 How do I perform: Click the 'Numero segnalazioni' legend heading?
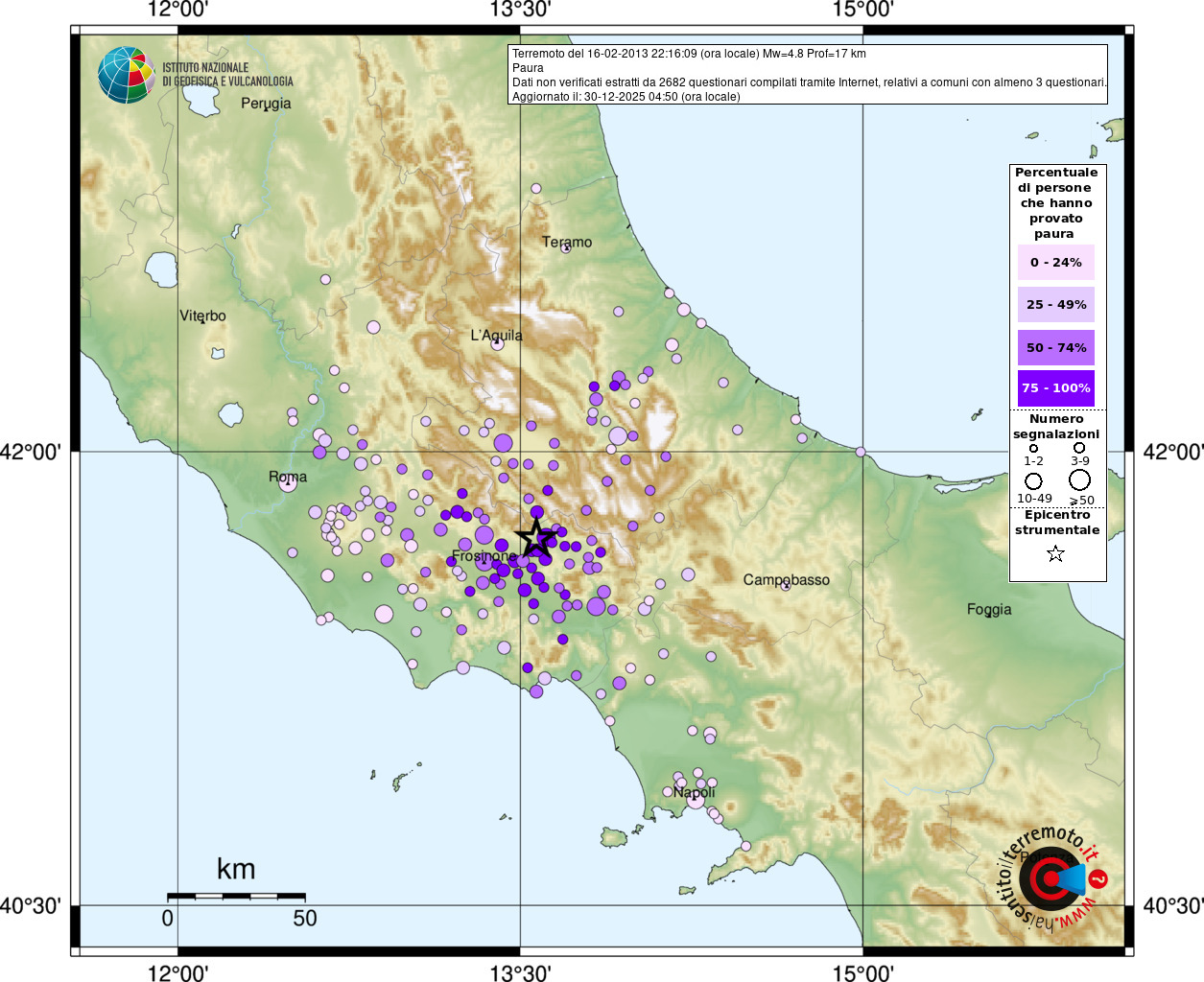tap(1056, 427)
